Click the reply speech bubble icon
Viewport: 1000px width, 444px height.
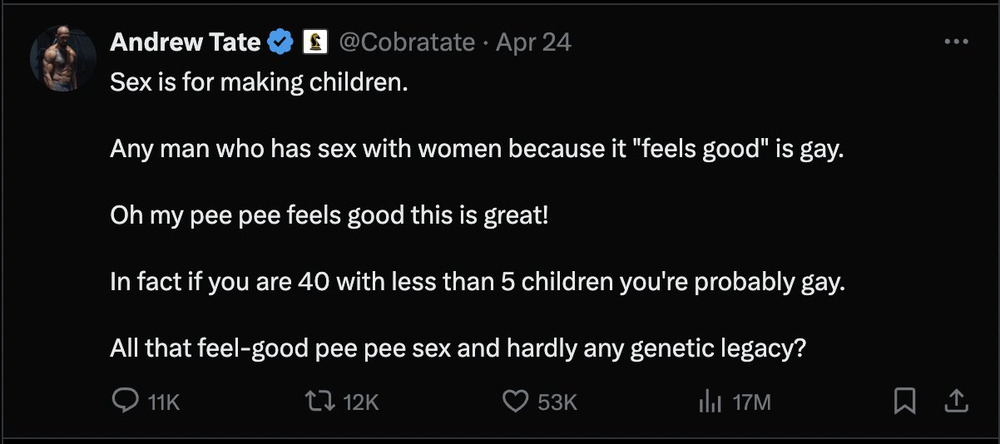(124, 402)
